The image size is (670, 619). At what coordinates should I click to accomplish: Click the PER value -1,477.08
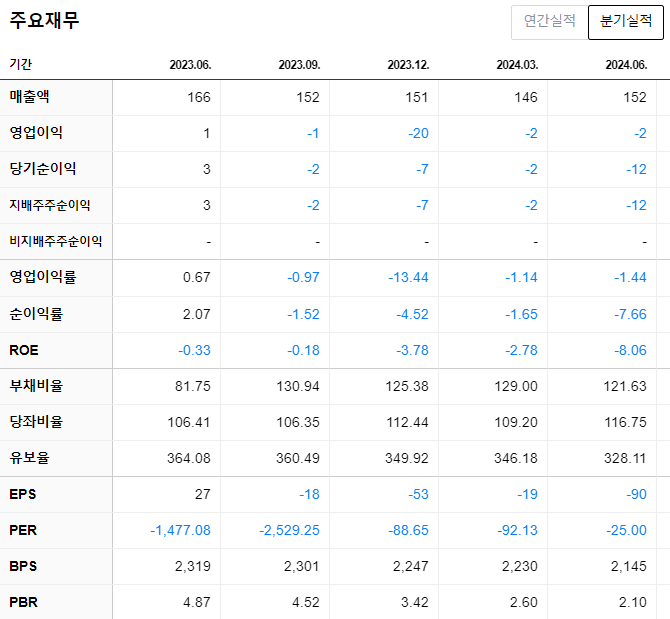[180, 530]
